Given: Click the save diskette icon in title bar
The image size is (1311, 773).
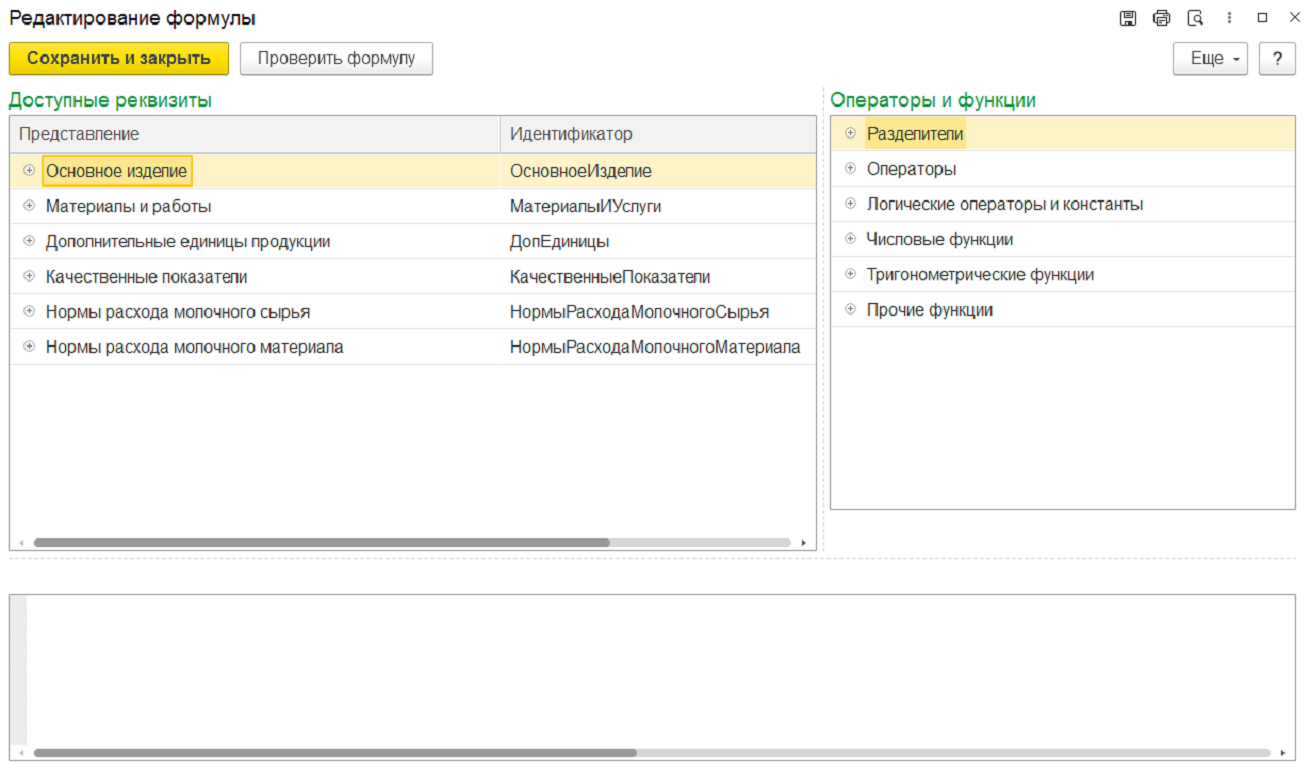Looking at the screenshot, I should (x=1128, y=18).
